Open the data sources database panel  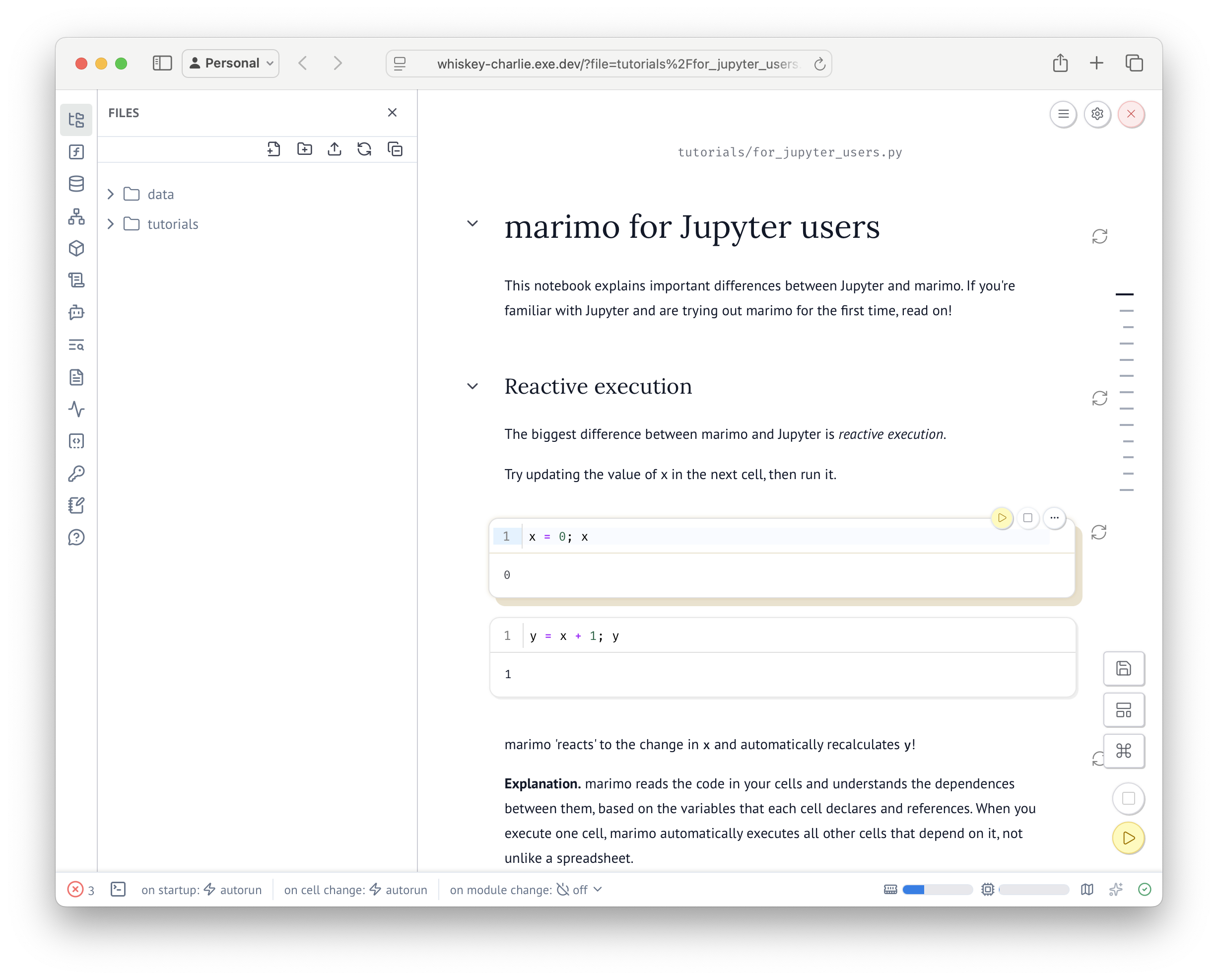click(x=76, y=184)
